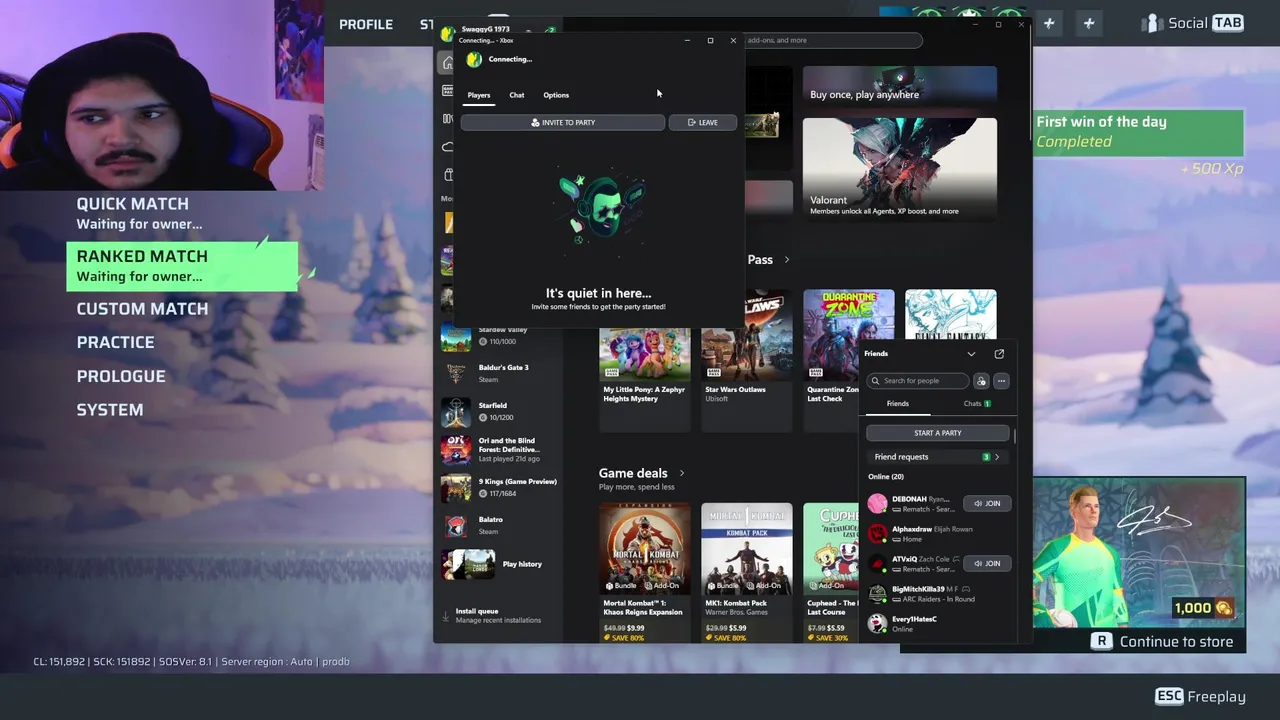Open Starfield in sidebar list

pos(499,411)
